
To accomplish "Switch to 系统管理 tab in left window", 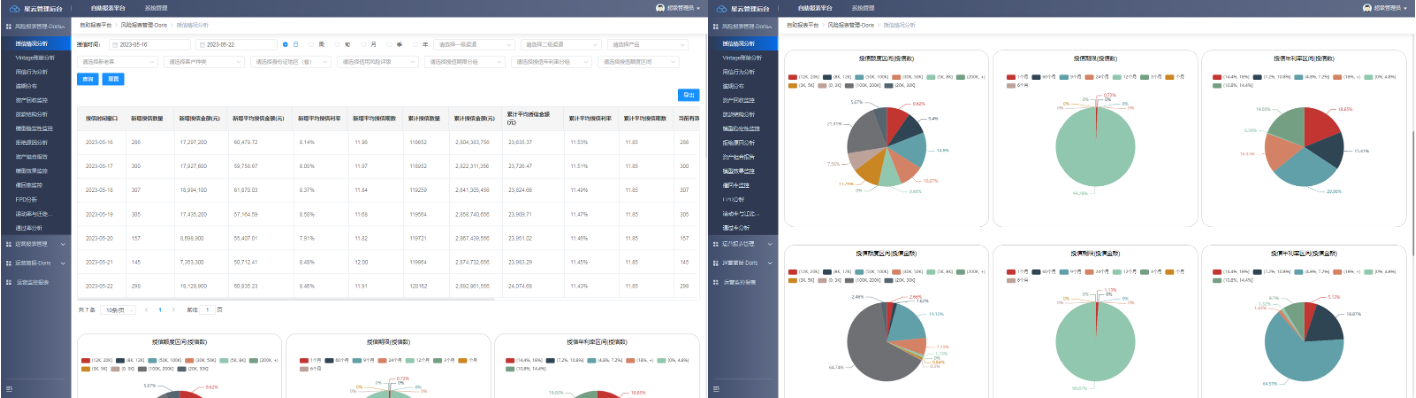I will [x=155, y=7].
